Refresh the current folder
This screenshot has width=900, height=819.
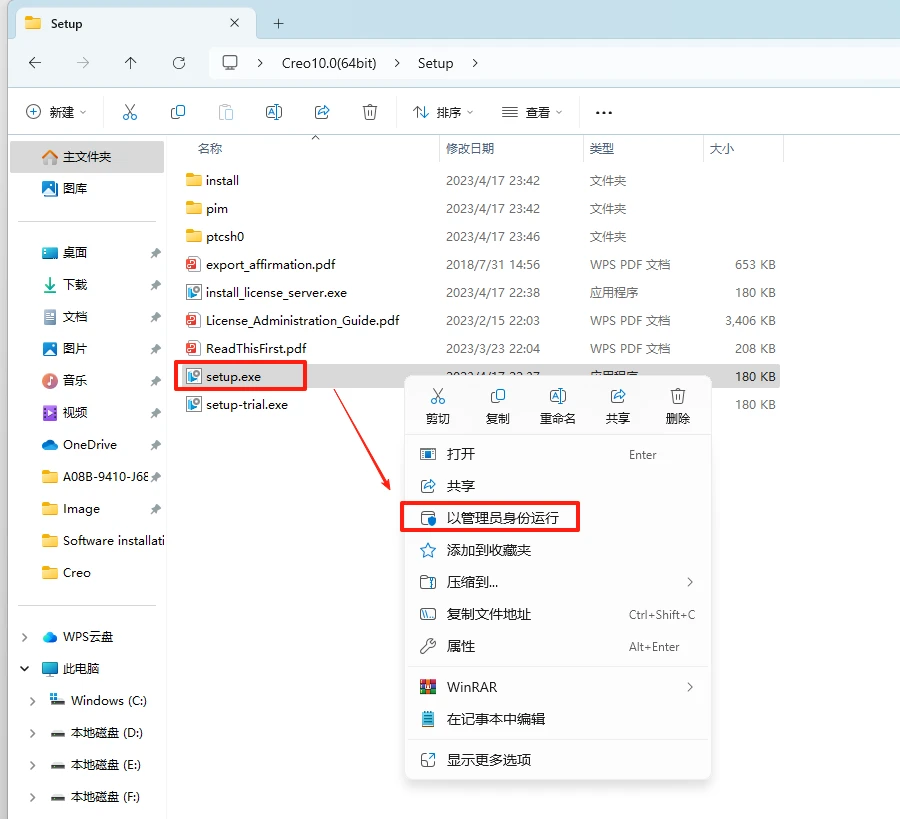pyautogui.click(x=179, y=63)
